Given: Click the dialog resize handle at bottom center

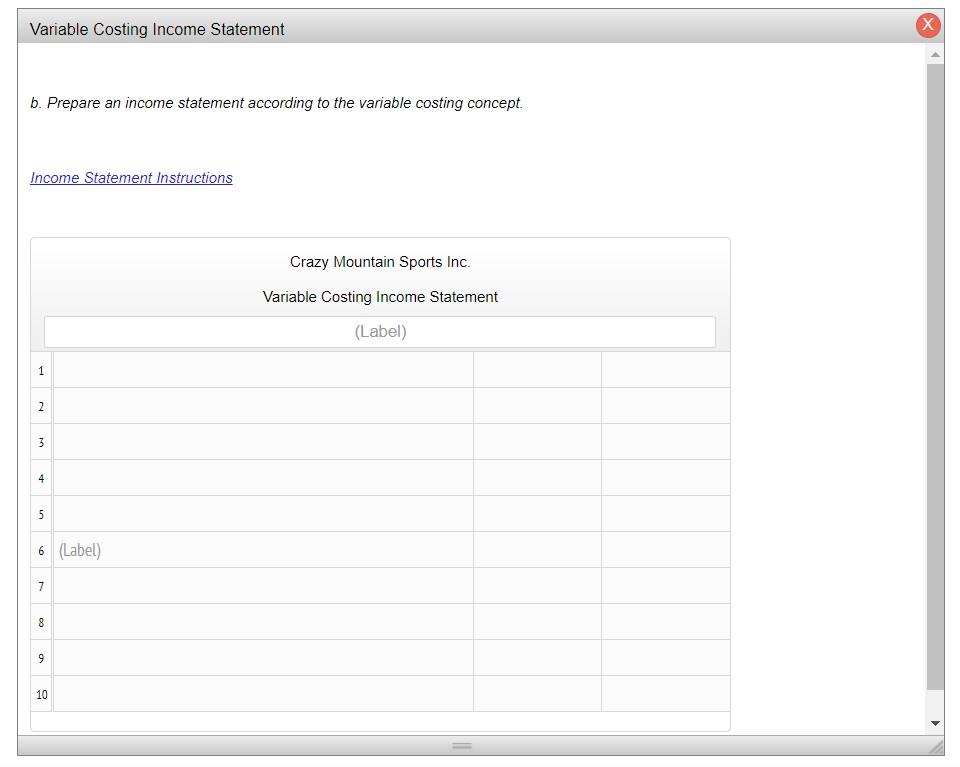Looking at the screenshot, I should pos(462,746).
